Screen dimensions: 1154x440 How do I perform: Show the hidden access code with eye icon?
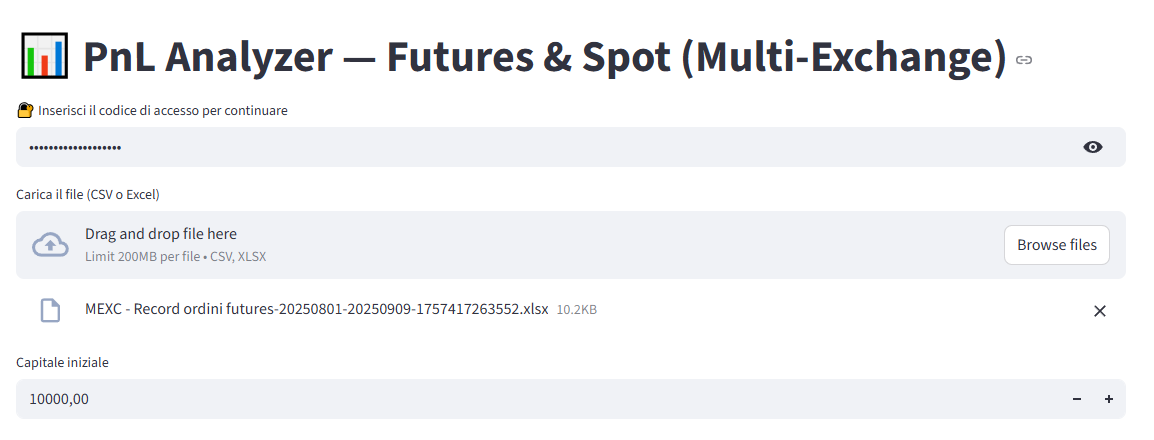click(1093, 147)
